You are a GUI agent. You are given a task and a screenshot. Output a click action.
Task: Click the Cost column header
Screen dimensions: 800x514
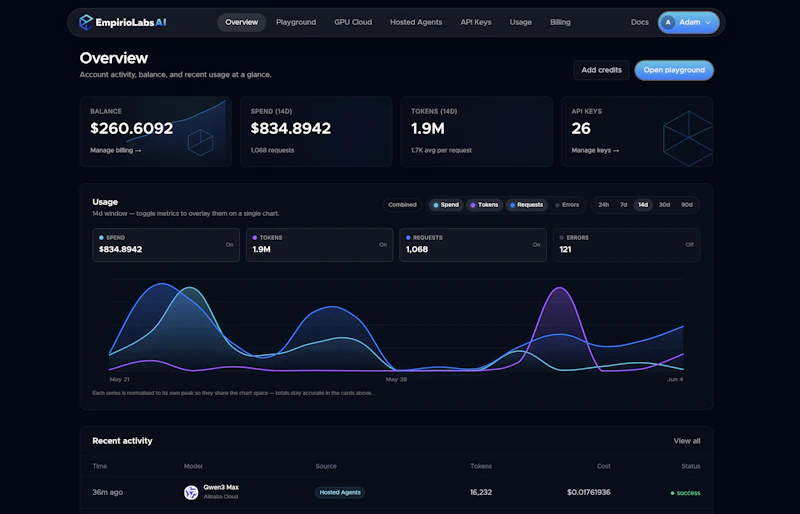604,466
